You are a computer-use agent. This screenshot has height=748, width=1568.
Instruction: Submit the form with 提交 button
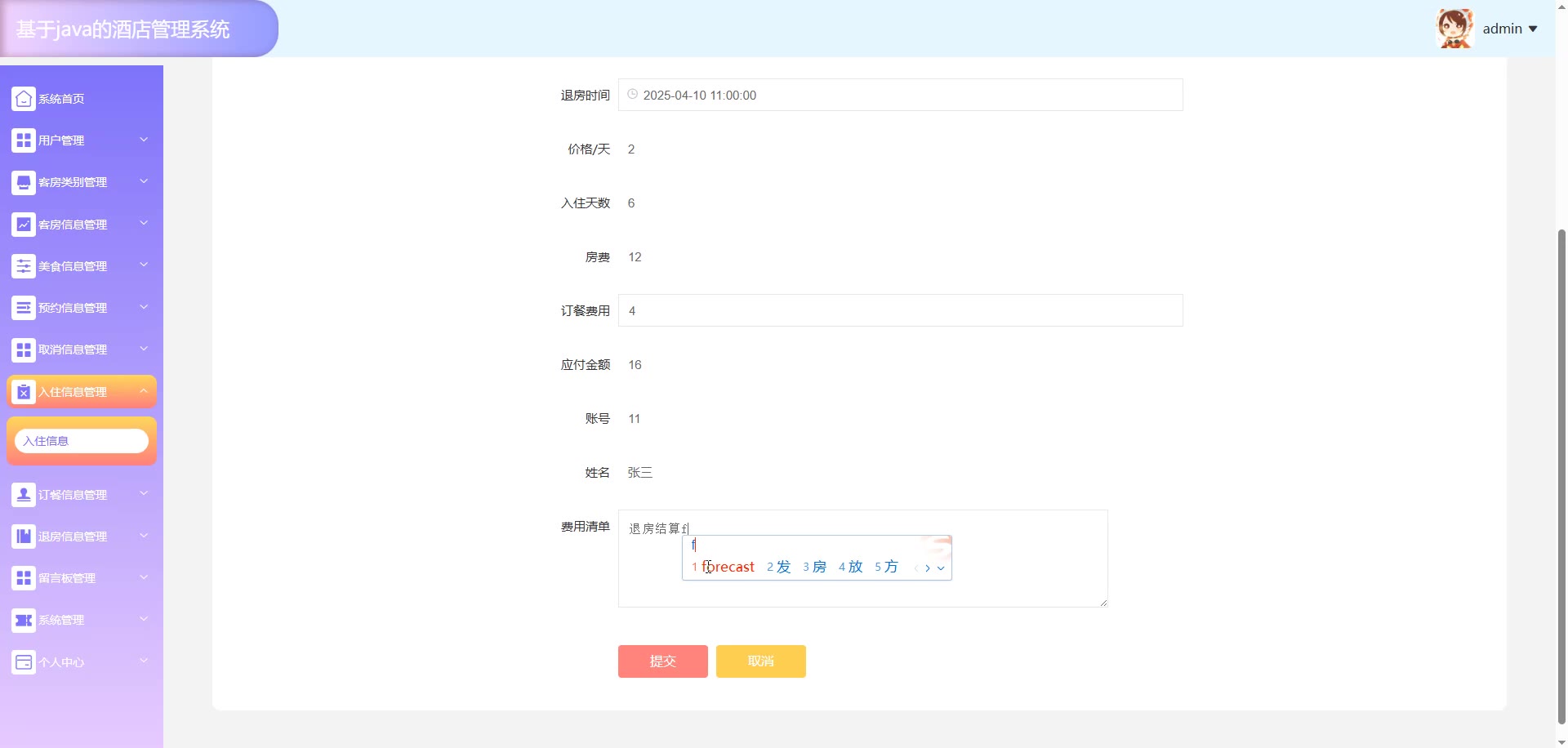click(x=663, y=661)
